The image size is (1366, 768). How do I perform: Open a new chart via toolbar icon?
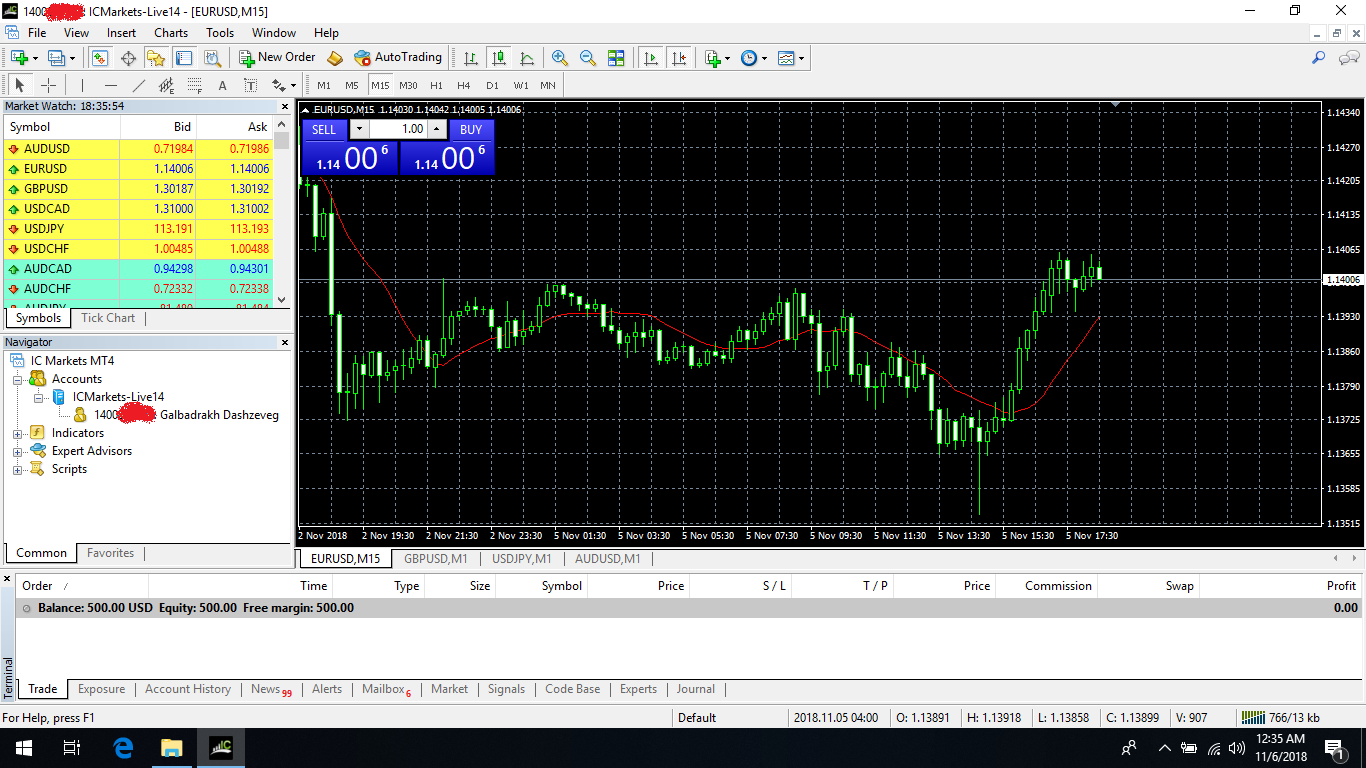[18, 58]
